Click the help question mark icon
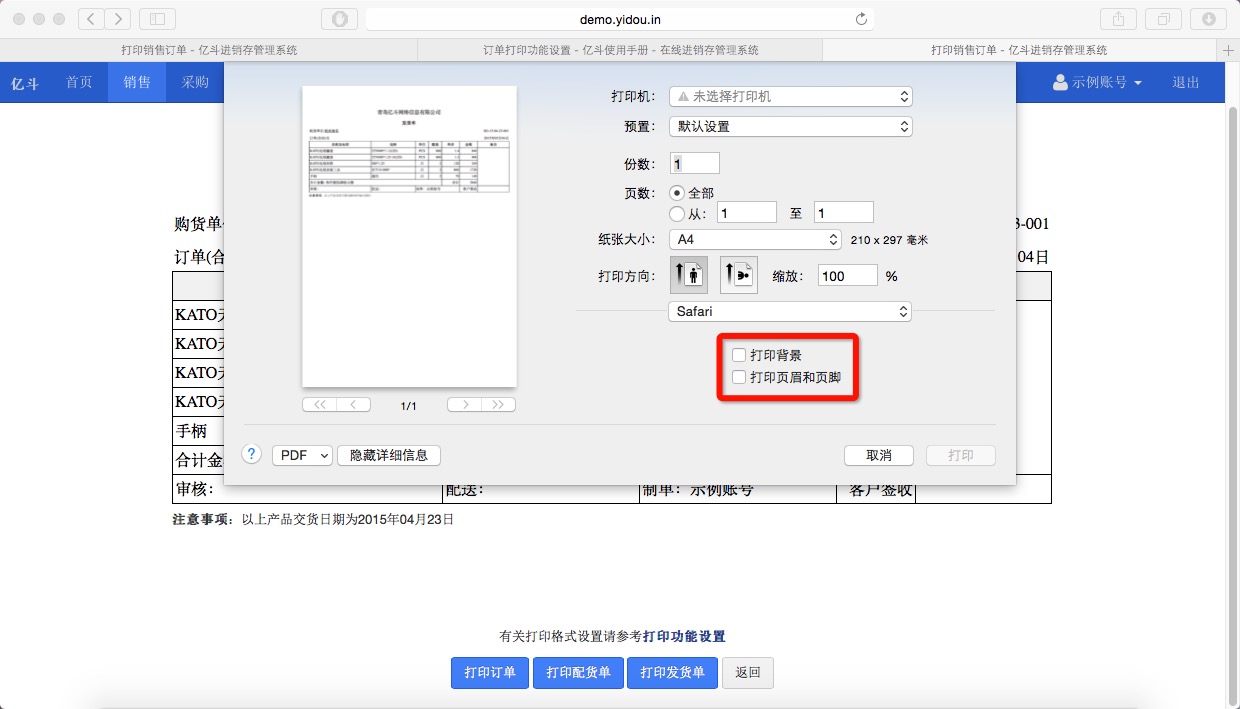The height and width of the screenshot is (709, 1240). pos(252,454)
